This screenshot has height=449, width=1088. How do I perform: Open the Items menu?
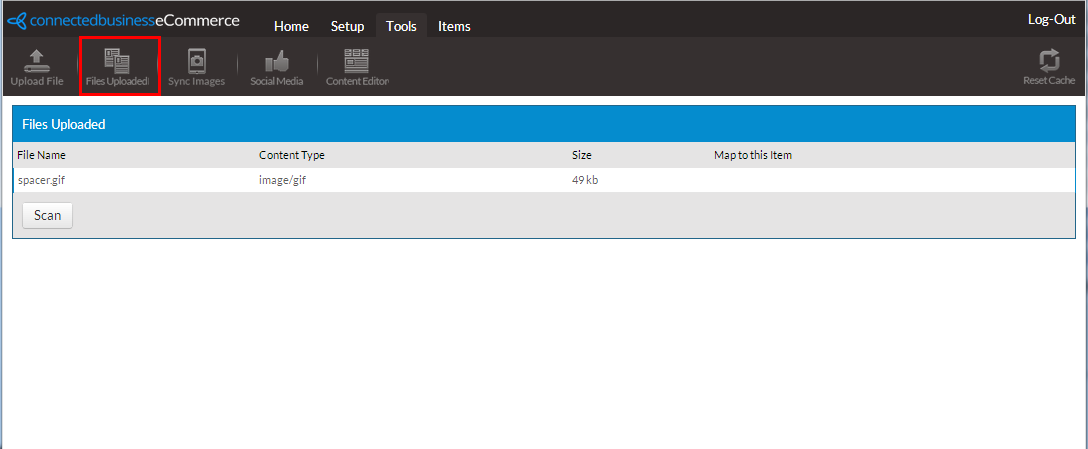pos(454,26)
